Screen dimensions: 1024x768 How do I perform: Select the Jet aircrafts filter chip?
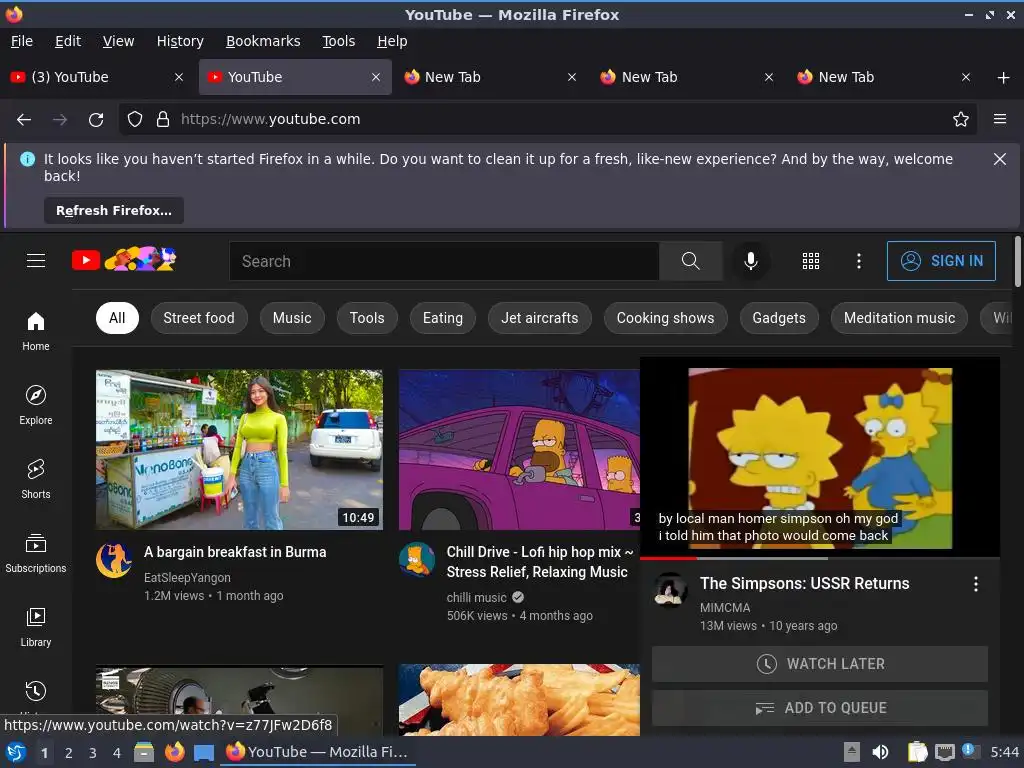539,318
